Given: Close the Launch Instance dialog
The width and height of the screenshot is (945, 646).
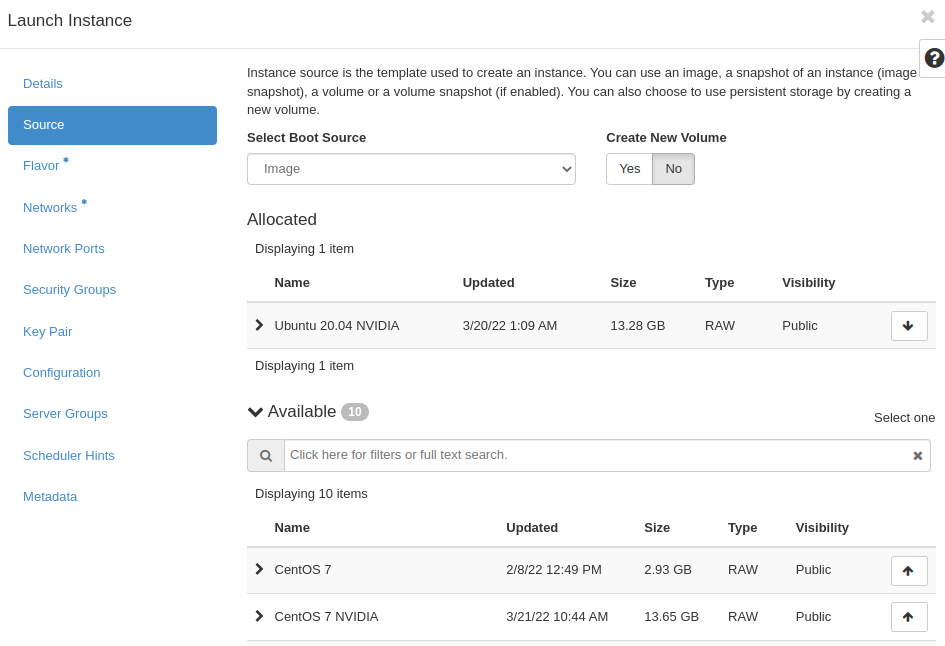Looking at the screenshot, I should click(927, 17).
